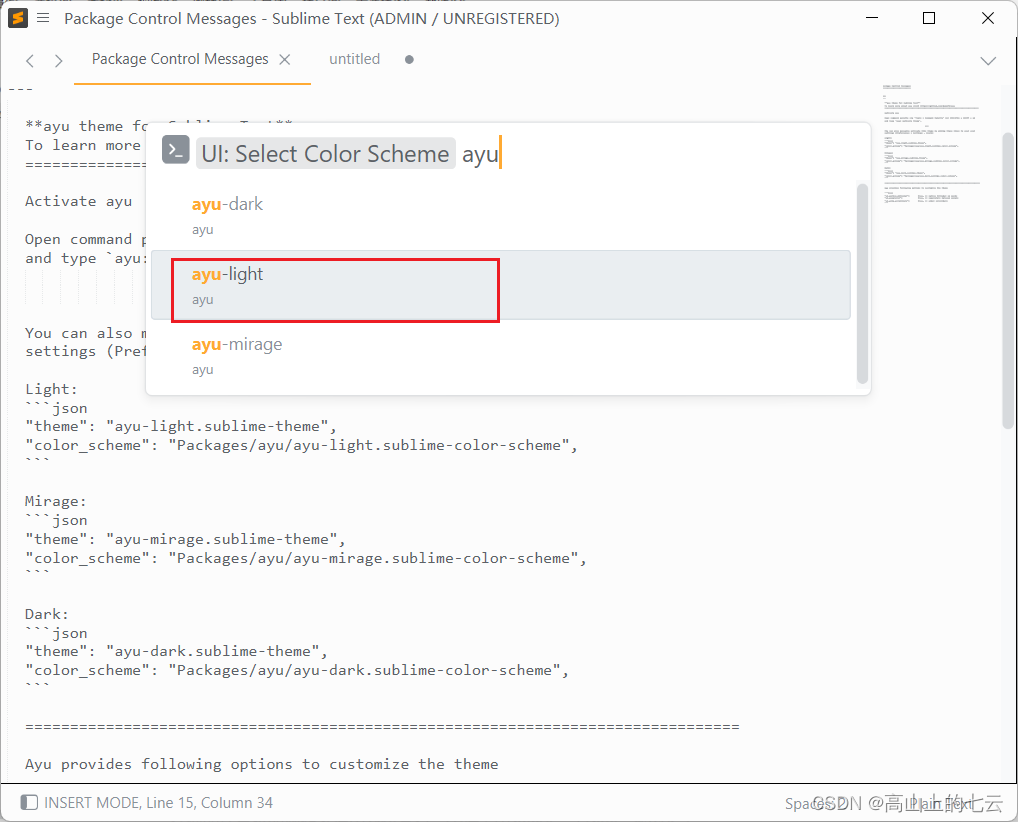Select the ayu-mirage color scheme
The image size is (1018, 822).
pos(501,355)
